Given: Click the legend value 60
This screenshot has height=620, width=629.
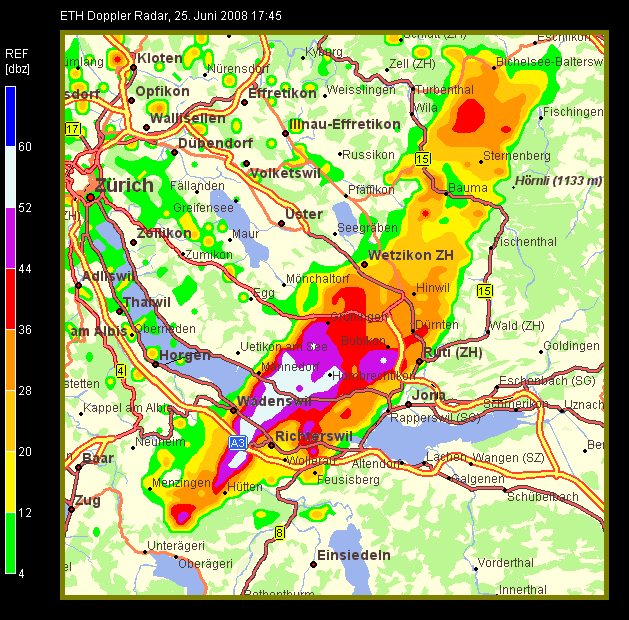Looking at the screenshot, I should [25, 147].
